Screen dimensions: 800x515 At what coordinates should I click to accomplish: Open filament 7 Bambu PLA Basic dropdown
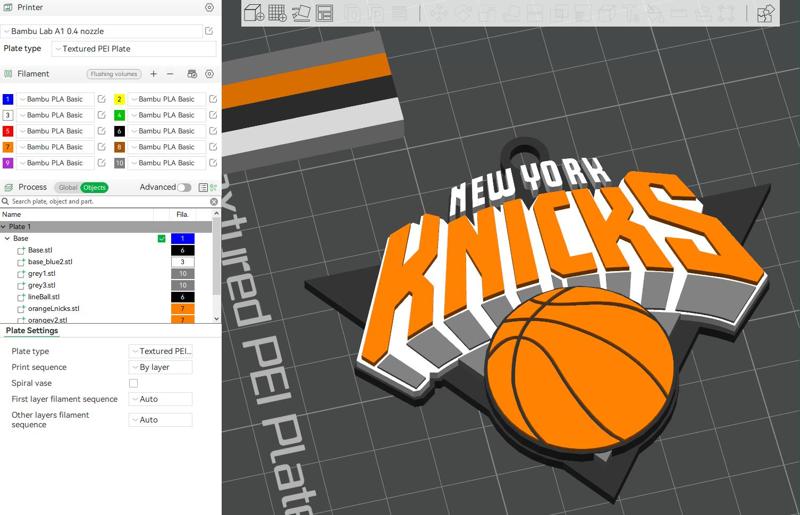coord(55,146)
